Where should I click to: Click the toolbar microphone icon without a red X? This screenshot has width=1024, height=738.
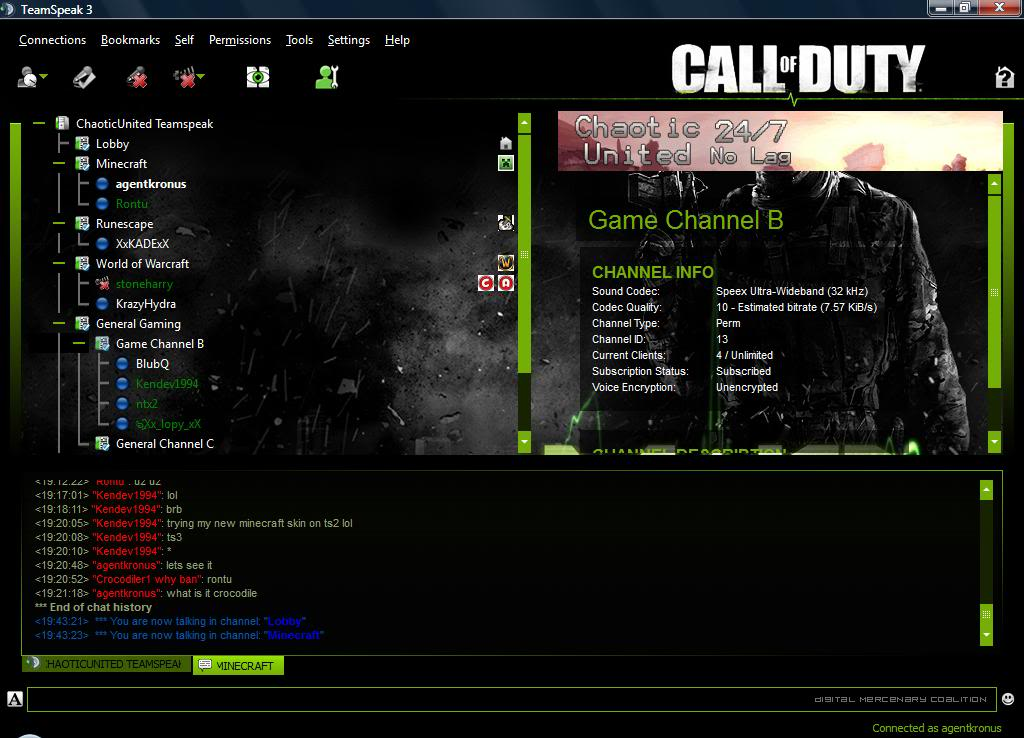coord(84,77)
